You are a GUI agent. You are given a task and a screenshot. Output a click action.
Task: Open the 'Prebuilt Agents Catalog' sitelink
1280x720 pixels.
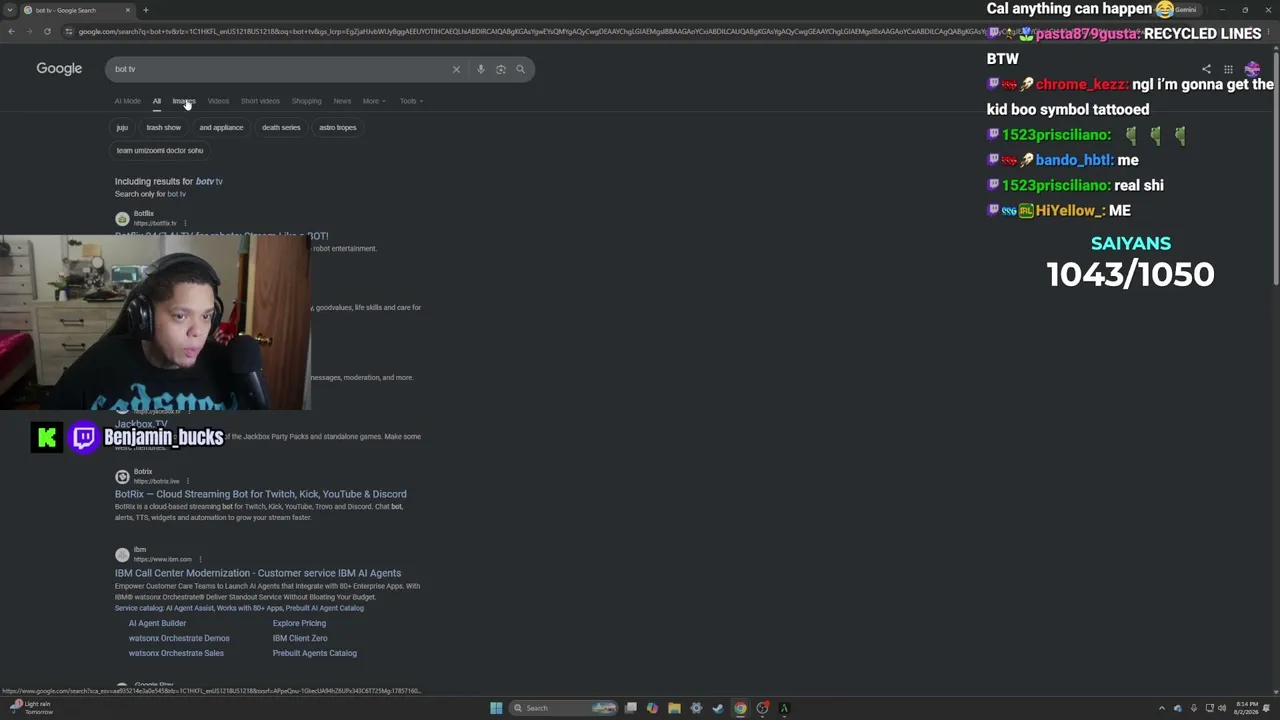pyautogui.click(x=315, y=653)
